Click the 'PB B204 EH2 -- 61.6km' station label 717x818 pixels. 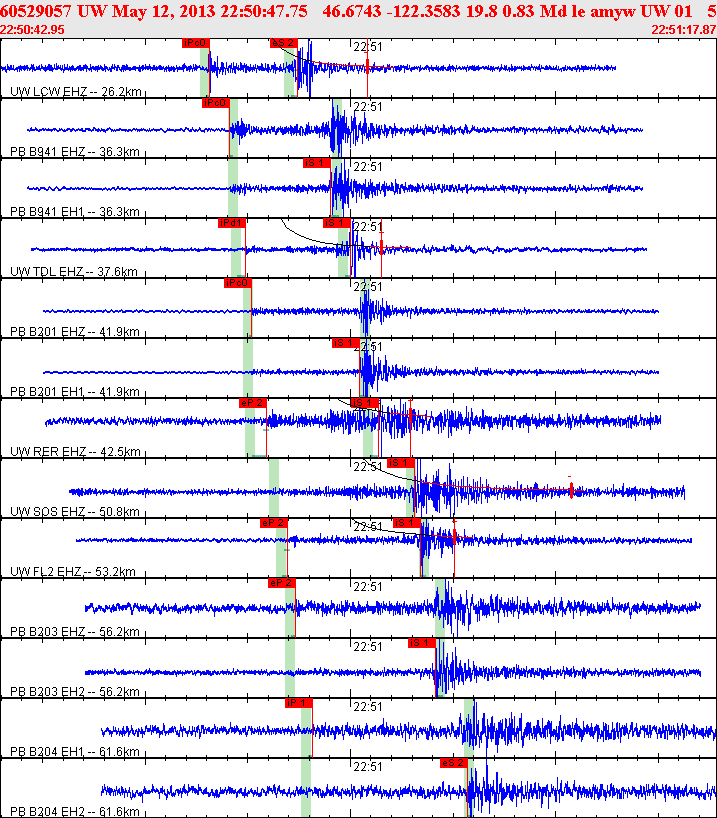click(75, 812)
